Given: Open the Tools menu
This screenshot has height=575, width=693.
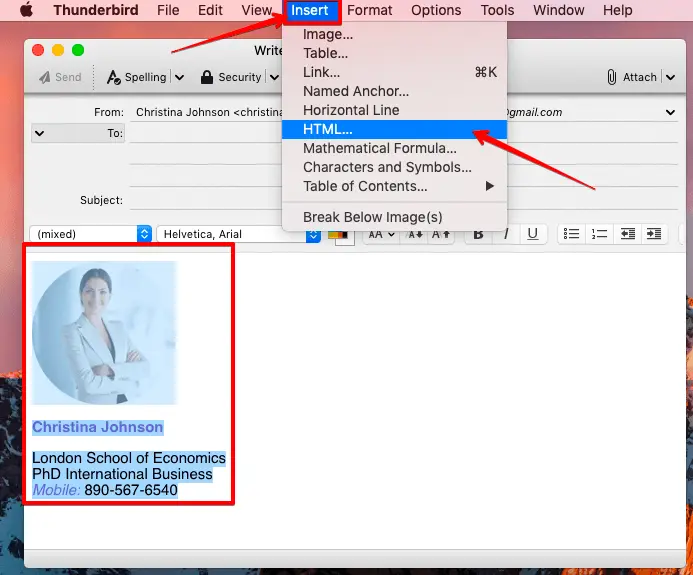Looking at the screenshot, I should pyautogui.click(x=497, y=10).
